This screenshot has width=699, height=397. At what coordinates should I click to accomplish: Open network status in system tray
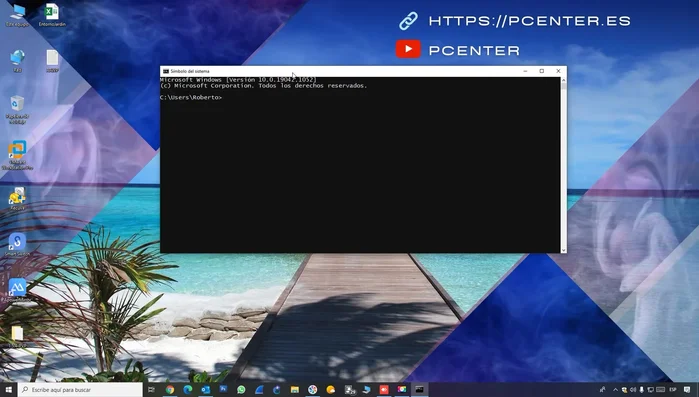pos(650,390)
